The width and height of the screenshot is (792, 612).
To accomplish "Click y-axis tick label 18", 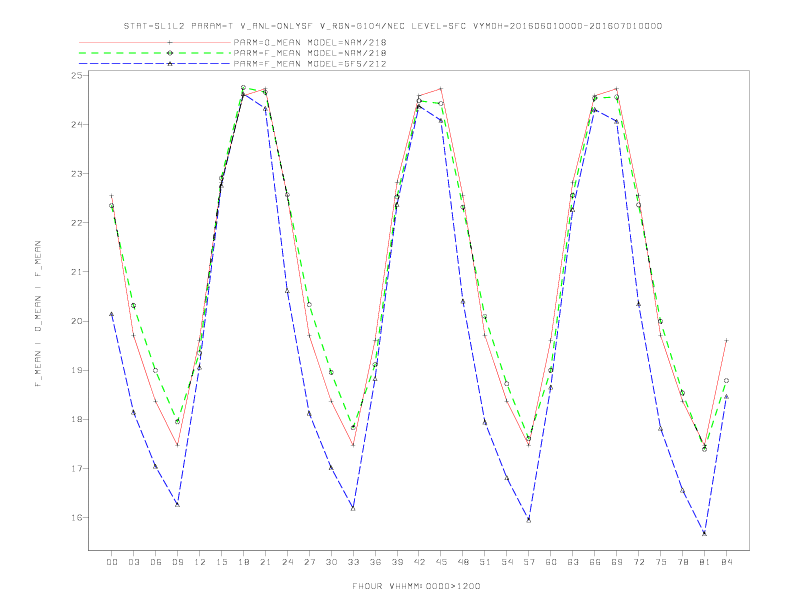I will (77, 419).
